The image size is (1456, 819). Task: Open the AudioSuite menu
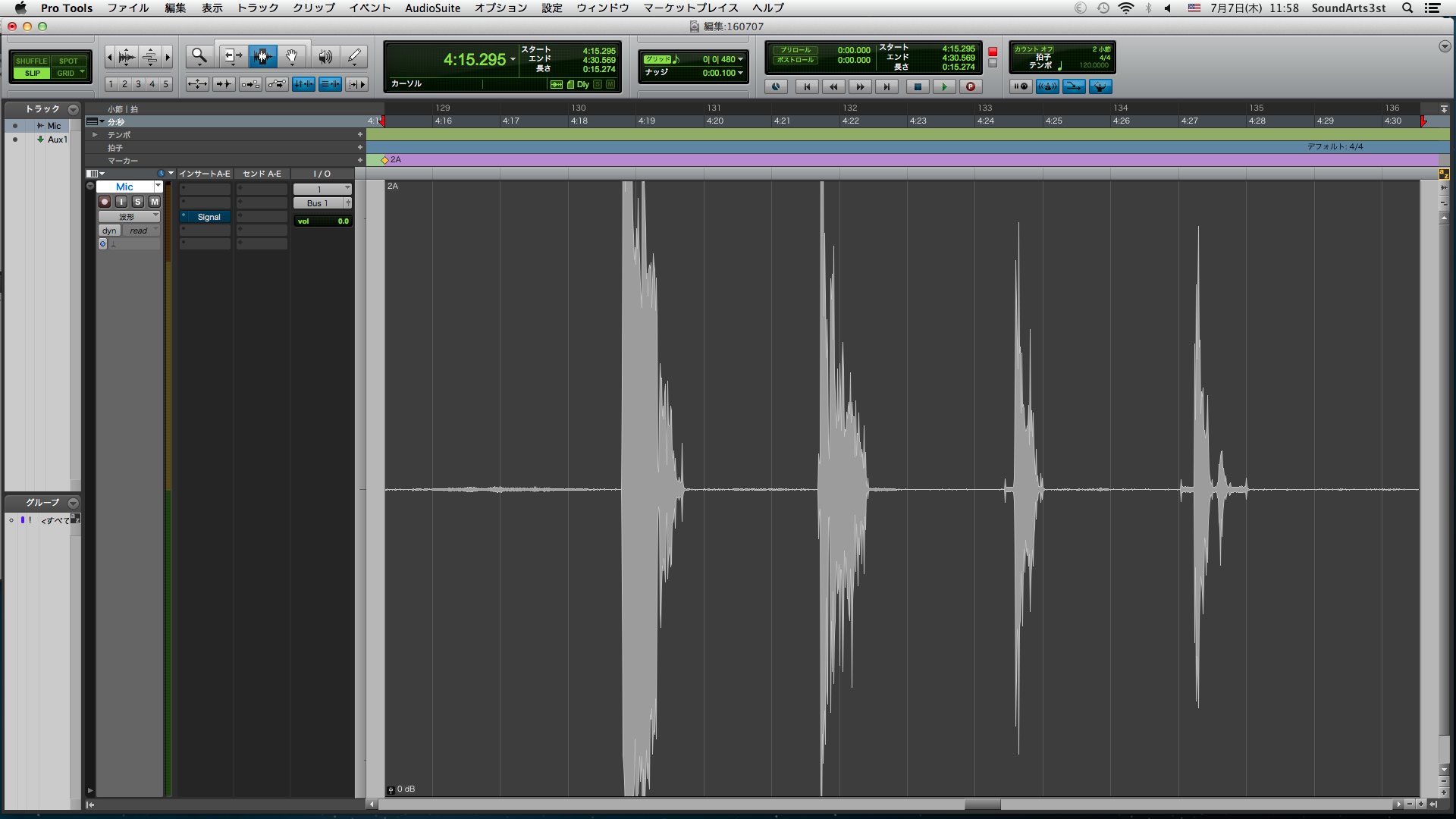pyautogui.click(x=432, y=8)
